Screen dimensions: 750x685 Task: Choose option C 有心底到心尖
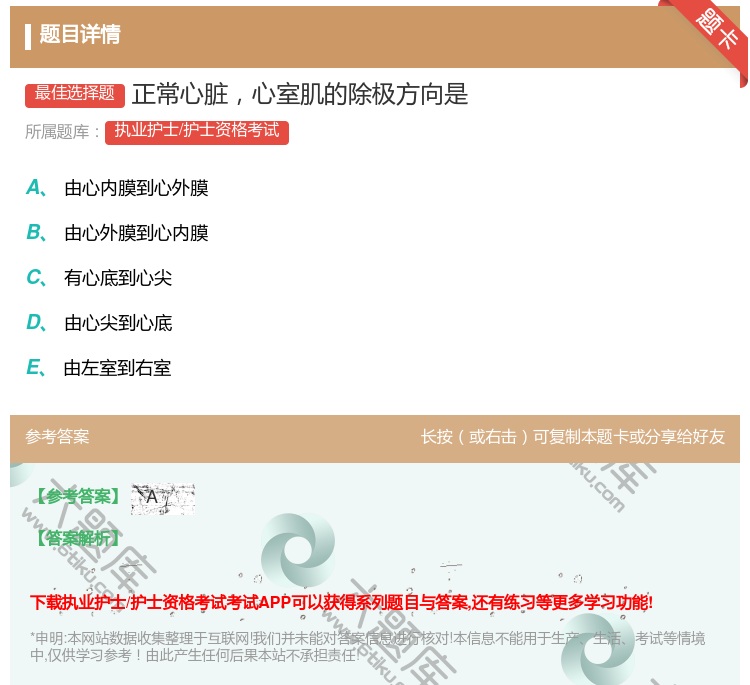(x=99, y=278)
